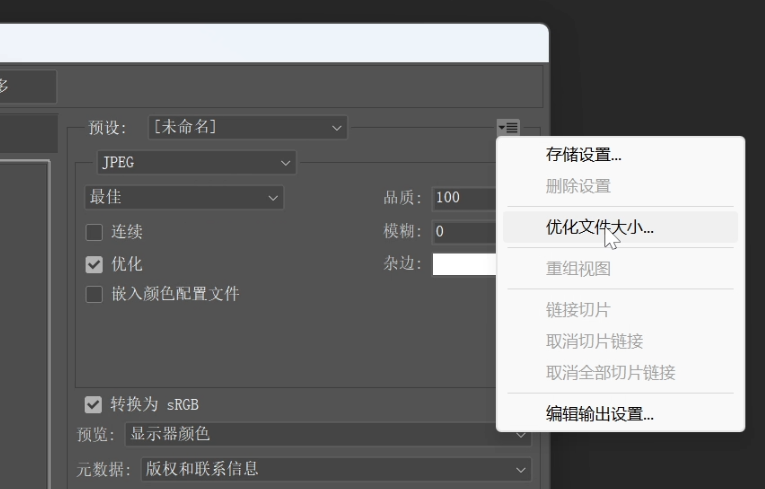Image resolution: width=765 pixels, height=489 pixels.
Task: Disable the 转换为 sRGB checkbox
Action: [93, 404]
